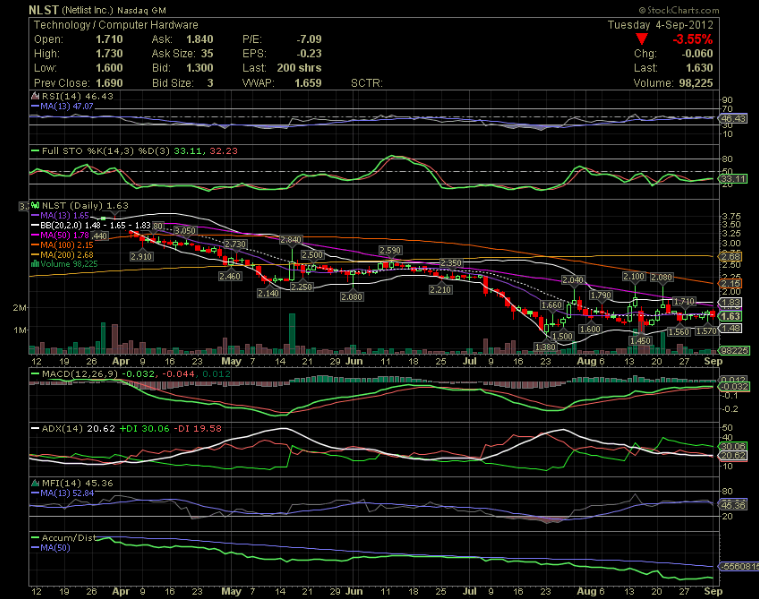Click the -DI 19.58 label
This screenshot has width=759, height=601.
pyautogui.click(x=197, y=429)
